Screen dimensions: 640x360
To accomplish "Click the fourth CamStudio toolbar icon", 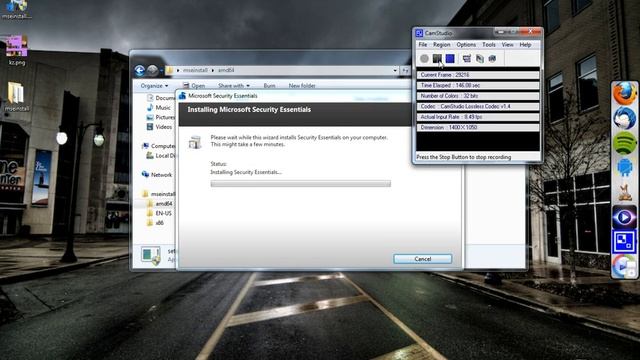I will (467, 59).
